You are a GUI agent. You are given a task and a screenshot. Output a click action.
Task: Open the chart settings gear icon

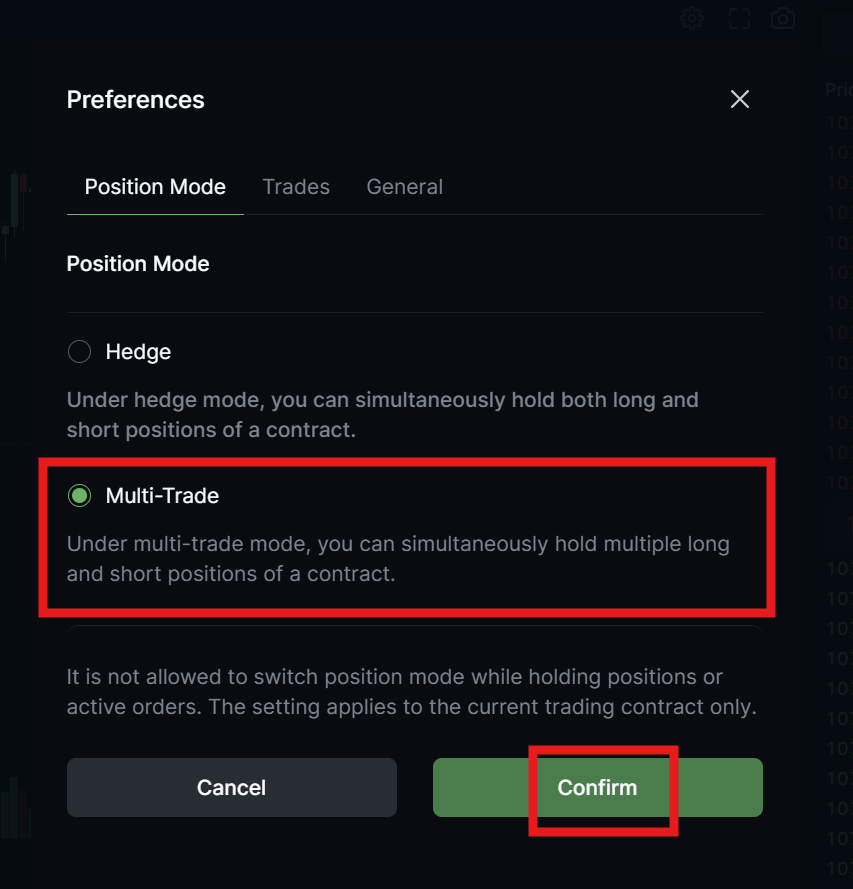(x=692, y=18)
